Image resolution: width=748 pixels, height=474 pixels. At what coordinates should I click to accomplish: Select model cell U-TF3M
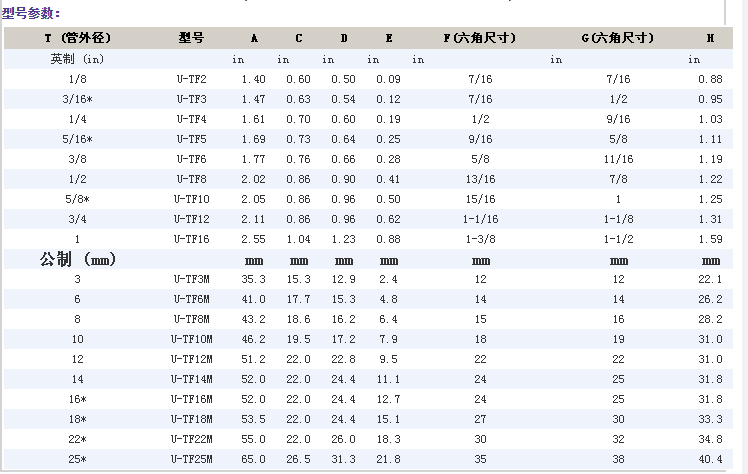point(191,279)
